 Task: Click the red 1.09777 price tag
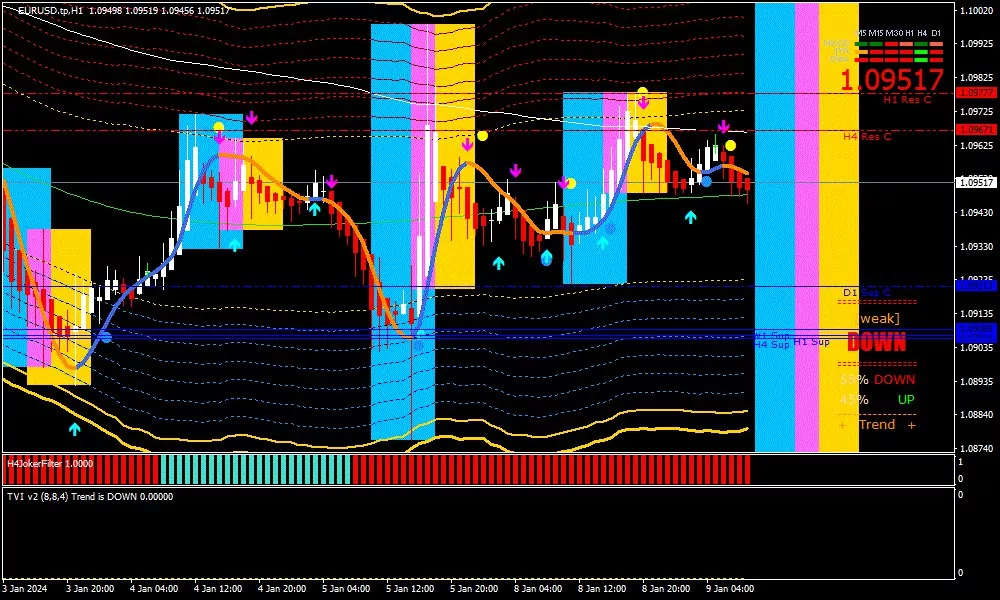tap(976, 93)
